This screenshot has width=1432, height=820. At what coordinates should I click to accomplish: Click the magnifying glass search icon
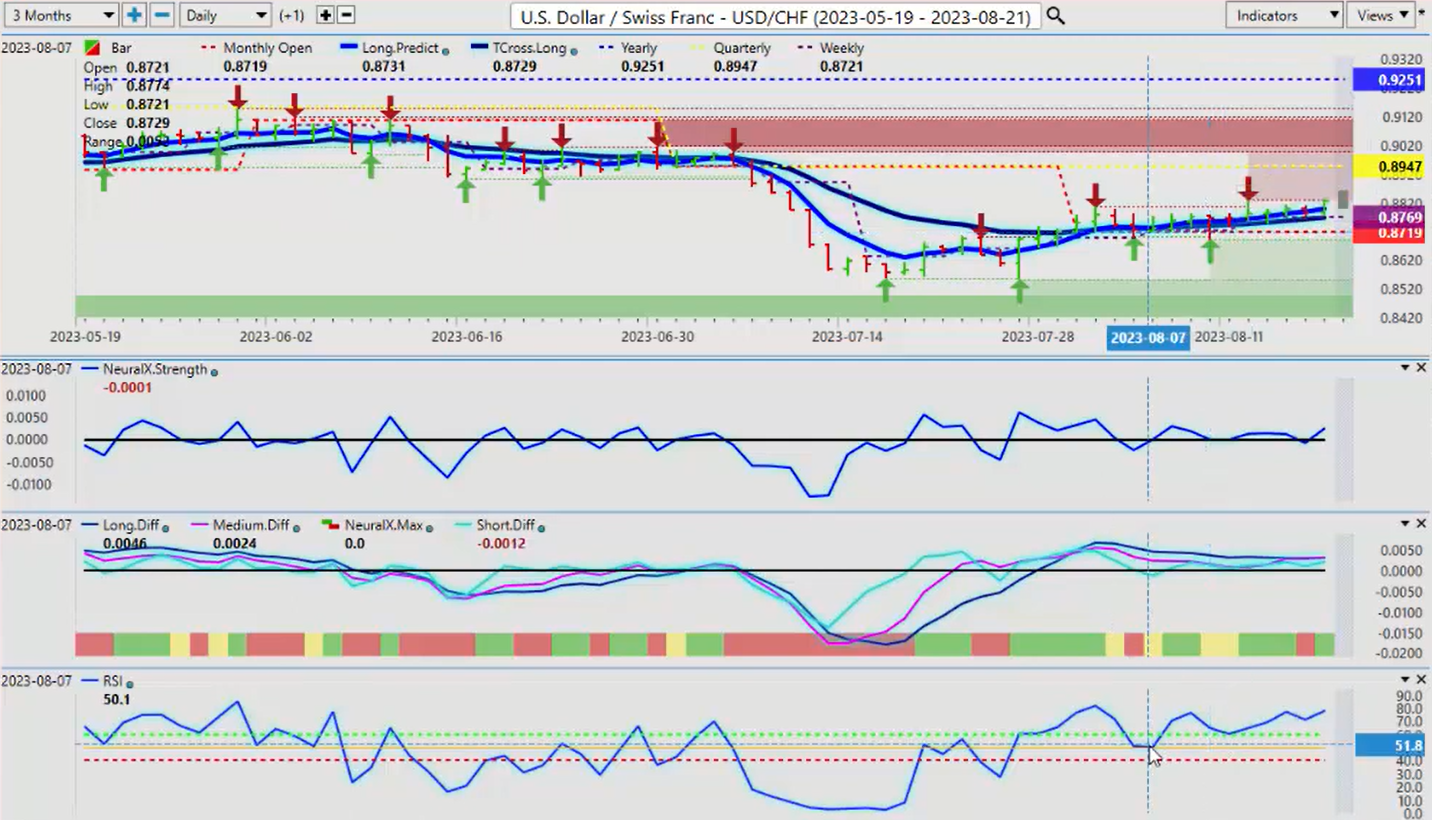tap(1055, 16)
